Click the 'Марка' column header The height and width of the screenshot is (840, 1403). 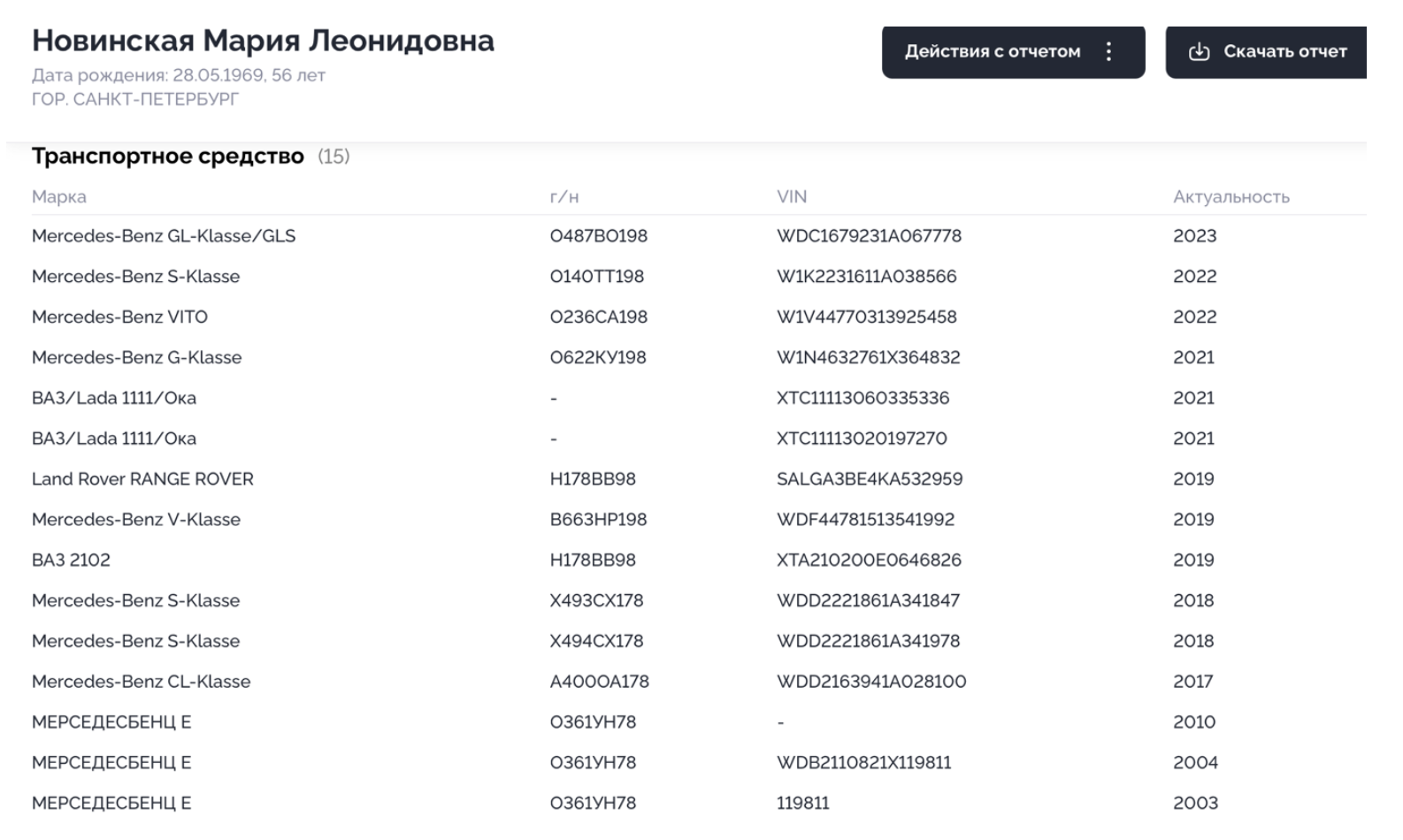coord(59,196)
